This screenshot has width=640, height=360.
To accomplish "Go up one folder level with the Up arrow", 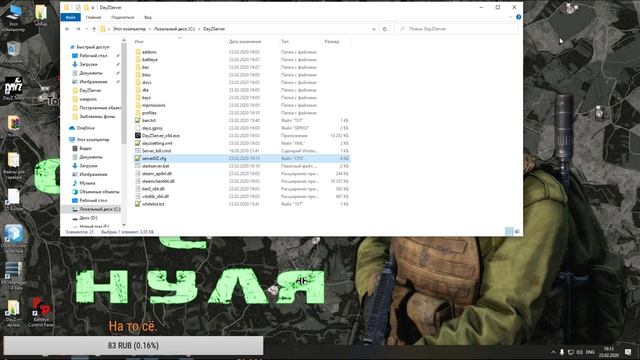I will (x=94, y=29).
